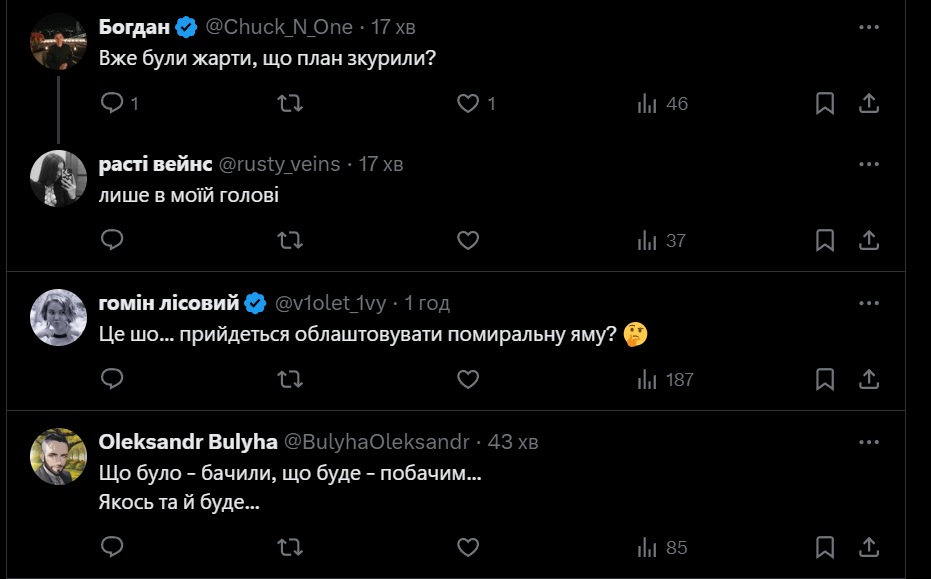This screenshot has height=579, width=931.
Task: Reply to Богдан's tweet
Action: pyautogui.click(x=113, y=103)
